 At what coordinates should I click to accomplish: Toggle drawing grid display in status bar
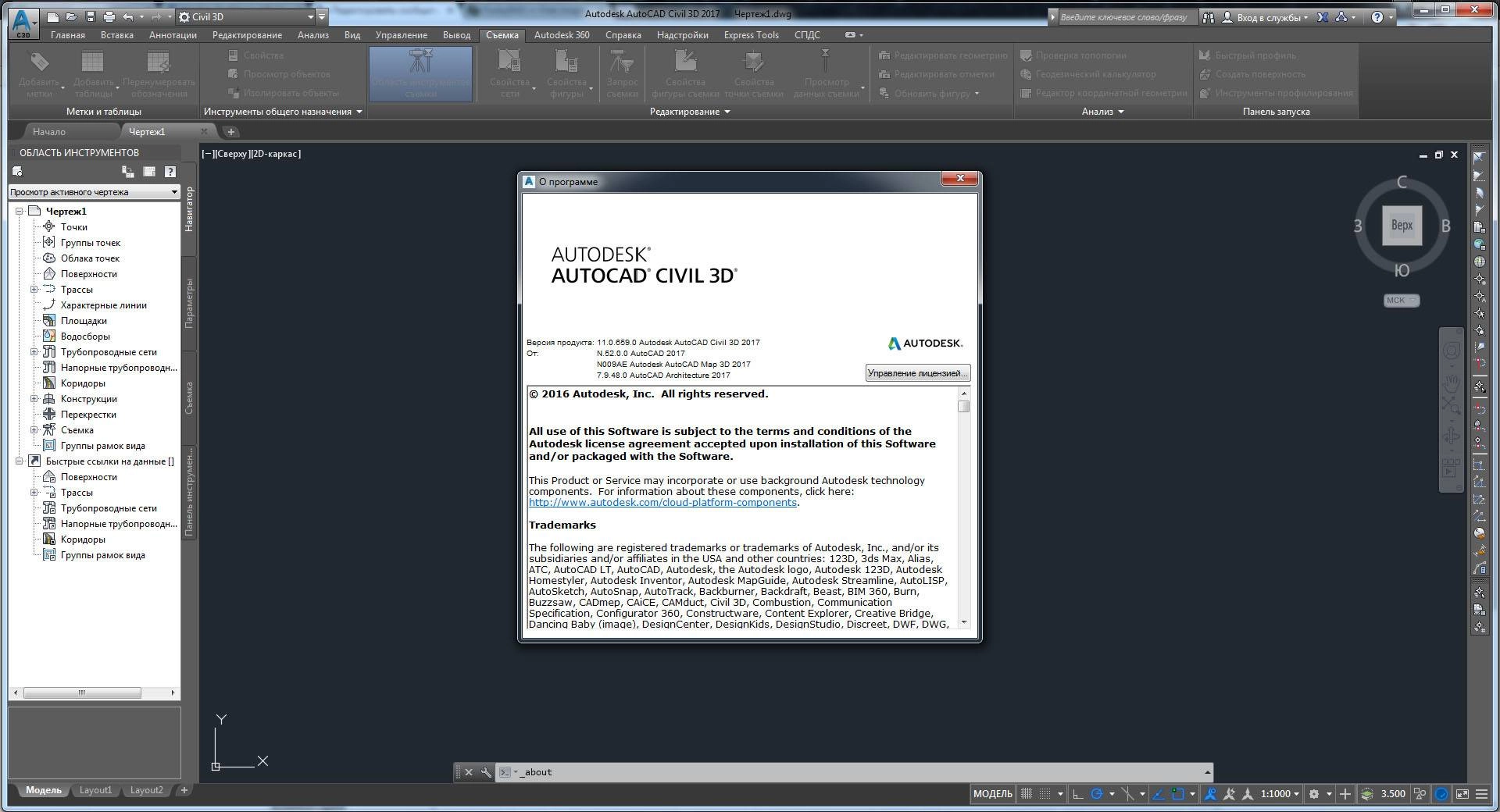click(x=1027, y=794)
